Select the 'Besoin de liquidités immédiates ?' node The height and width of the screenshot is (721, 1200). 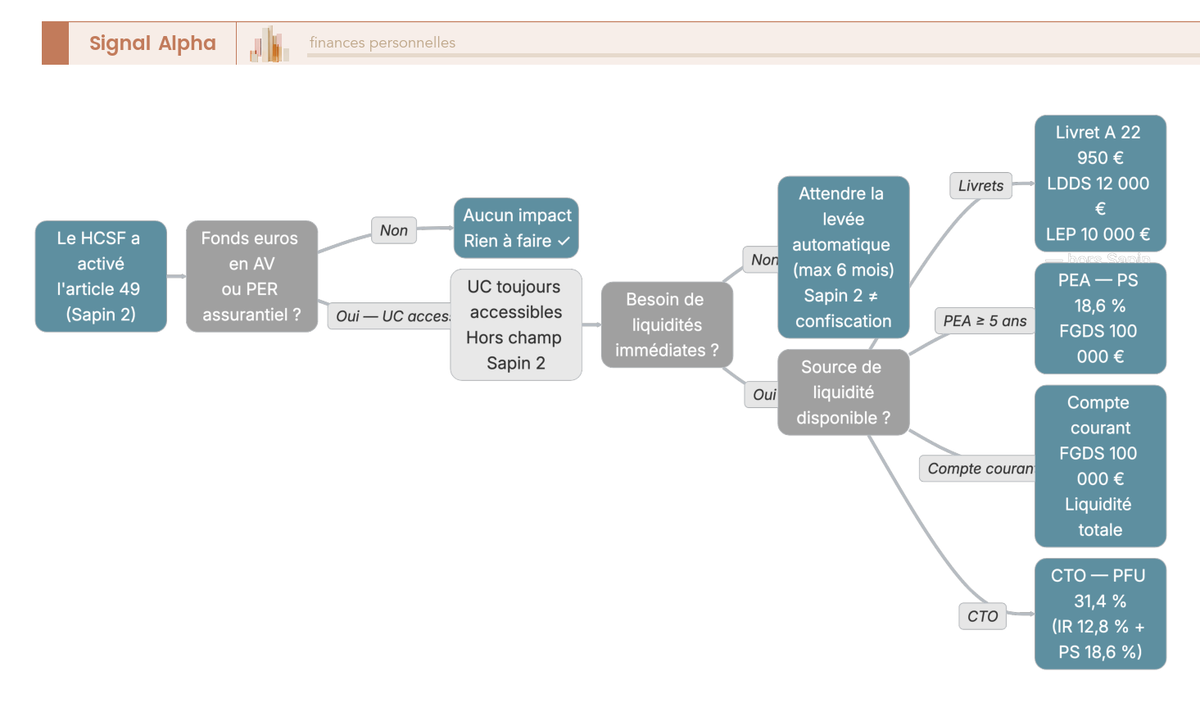coord(666,324)
